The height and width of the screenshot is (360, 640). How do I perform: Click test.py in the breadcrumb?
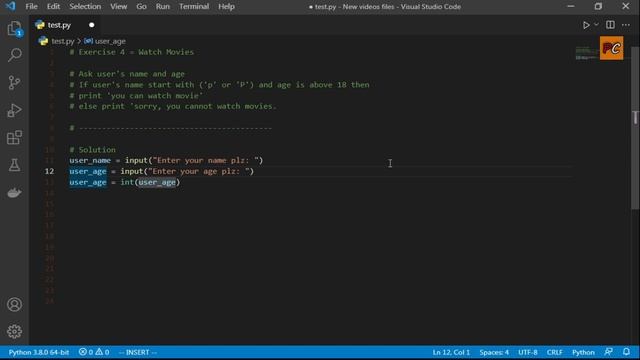pyautogui.click(x=62, y=41)
